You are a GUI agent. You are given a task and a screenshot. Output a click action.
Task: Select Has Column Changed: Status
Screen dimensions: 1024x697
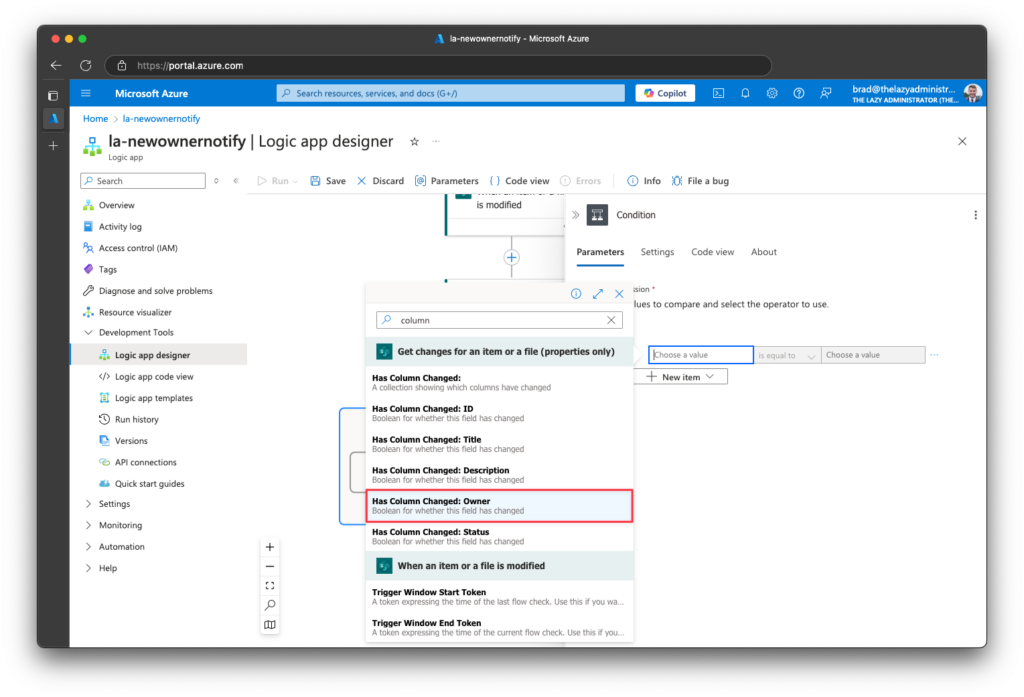499,536
